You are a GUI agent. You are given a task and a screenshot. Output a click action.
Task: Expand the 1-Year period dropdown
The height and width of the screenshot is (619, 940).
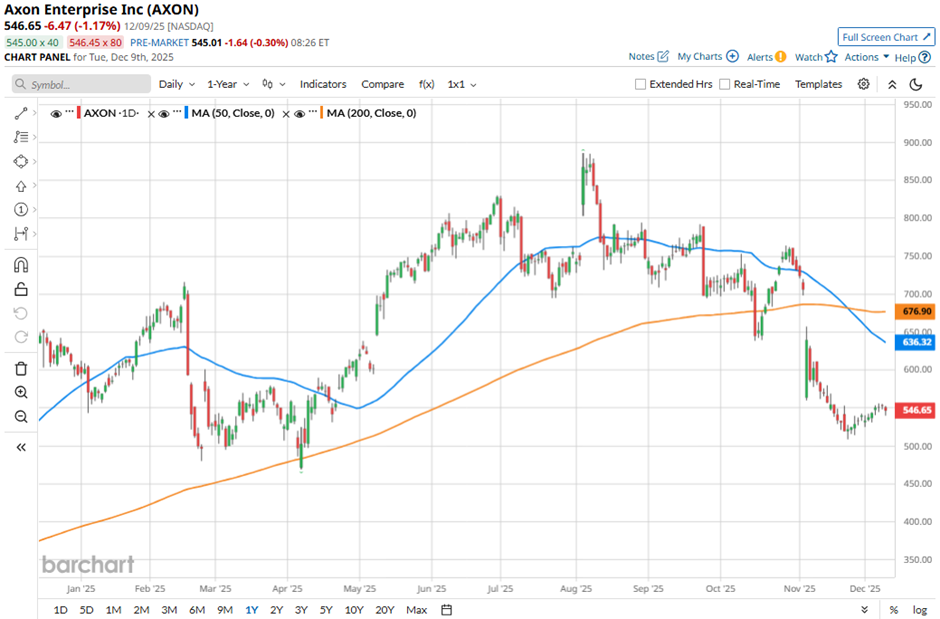click(231, 84)
